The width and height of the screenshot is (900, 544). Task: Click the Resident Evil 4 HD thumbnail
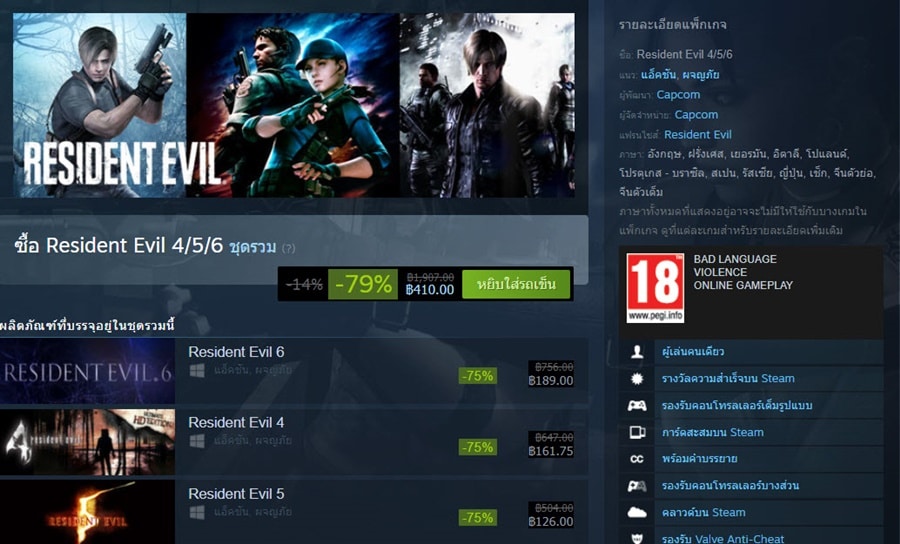tap(87, 442)
